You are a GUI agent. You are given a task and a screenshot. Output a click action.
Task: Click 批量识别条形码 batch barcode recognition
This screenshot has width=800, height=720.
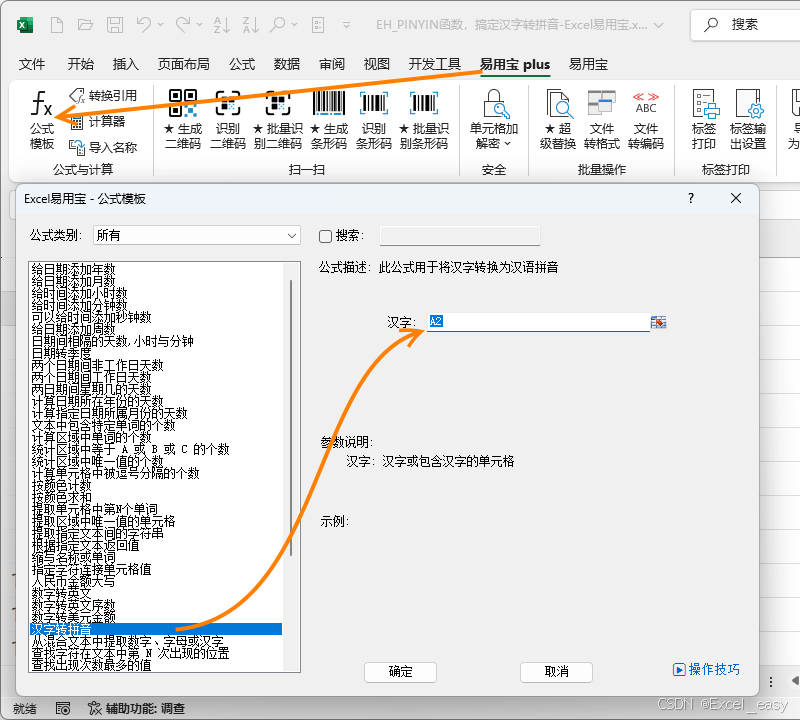point(424,120)
